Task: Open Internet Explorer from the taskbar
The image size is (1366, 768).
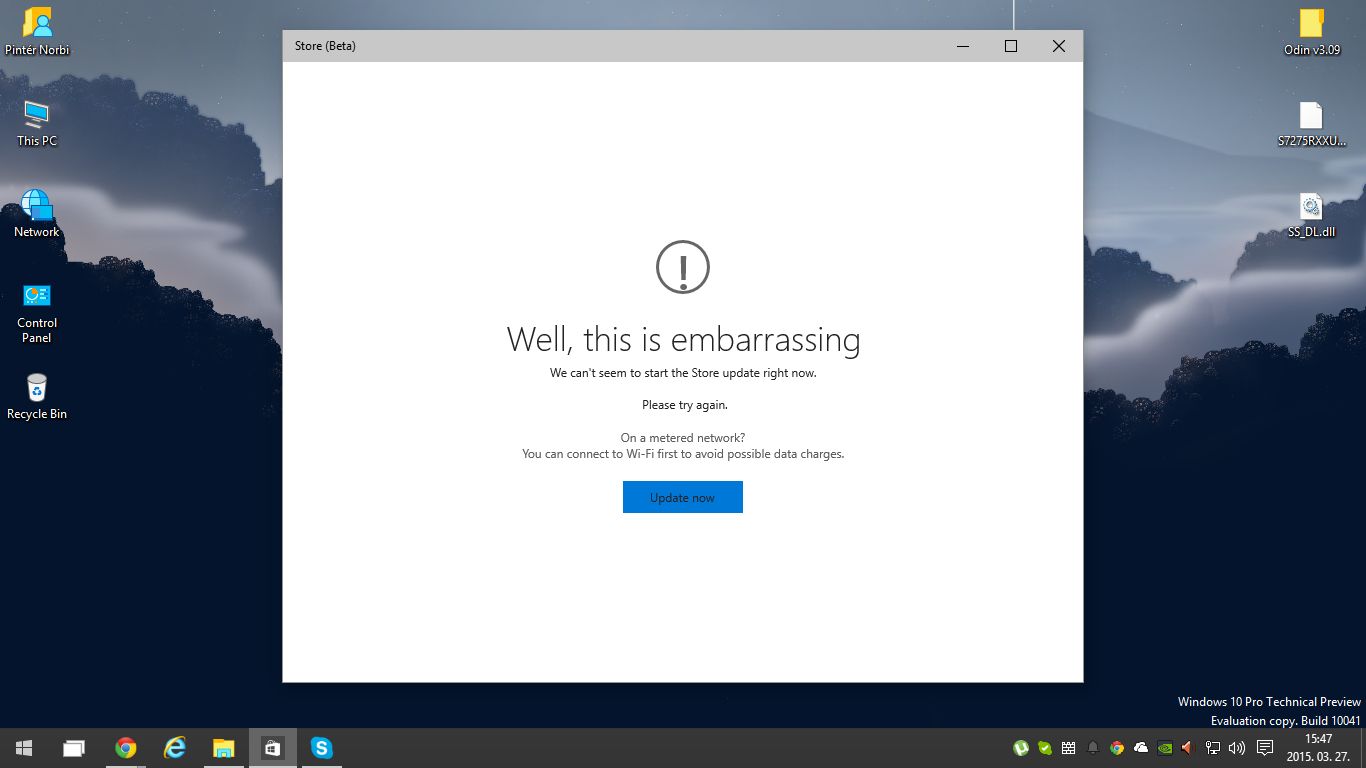Action: pyautogui.click(x=175, y=747)
